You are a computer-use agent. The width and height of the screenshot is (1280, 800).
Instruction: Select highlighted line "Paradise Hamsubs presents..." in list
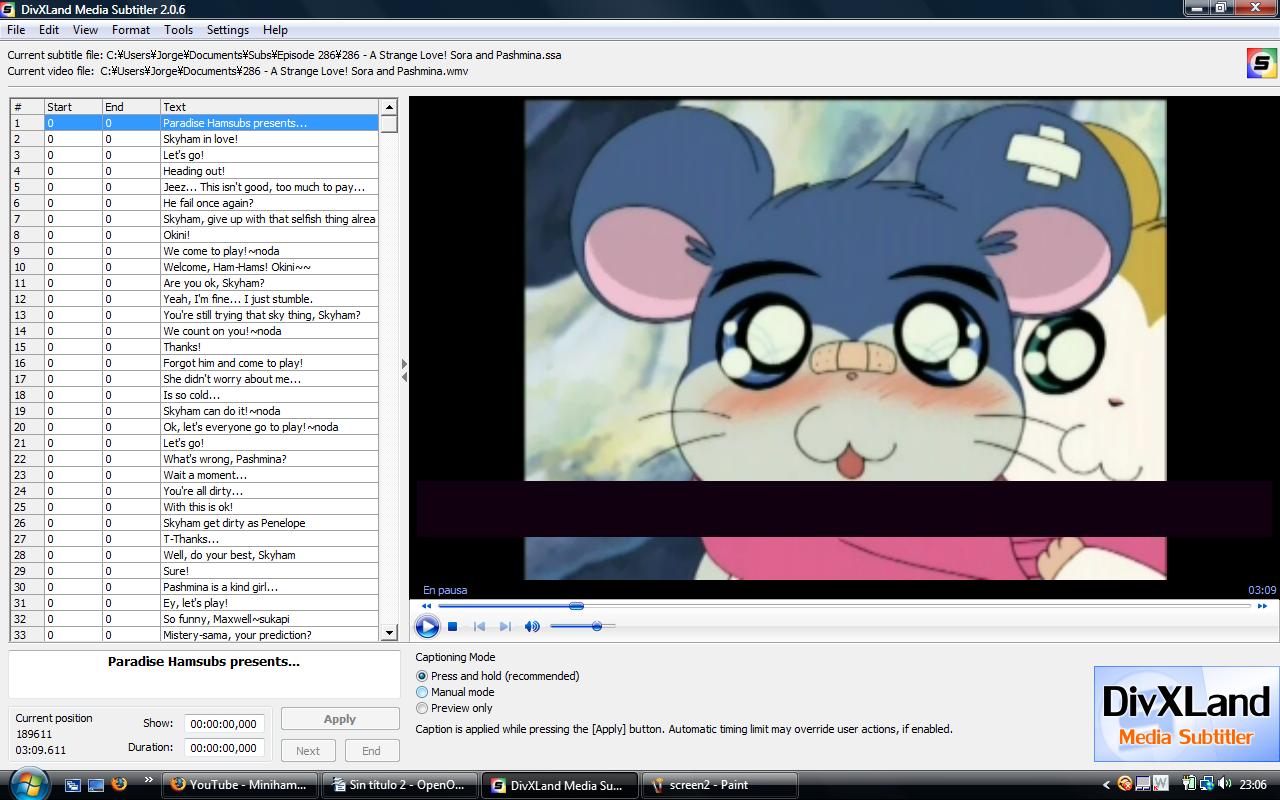195,123
